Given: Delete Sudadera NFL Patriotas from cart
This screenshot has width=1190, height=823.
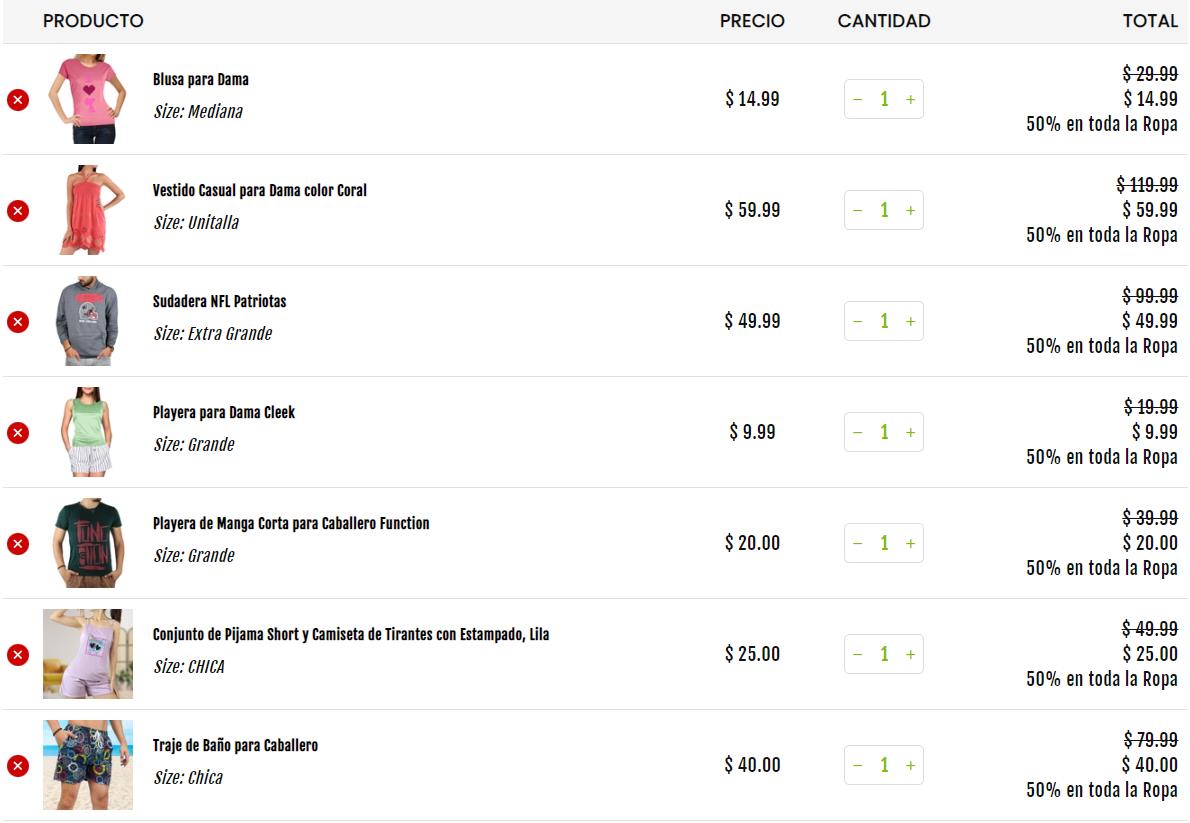Looking at the screenshot, I should (18, 321).
